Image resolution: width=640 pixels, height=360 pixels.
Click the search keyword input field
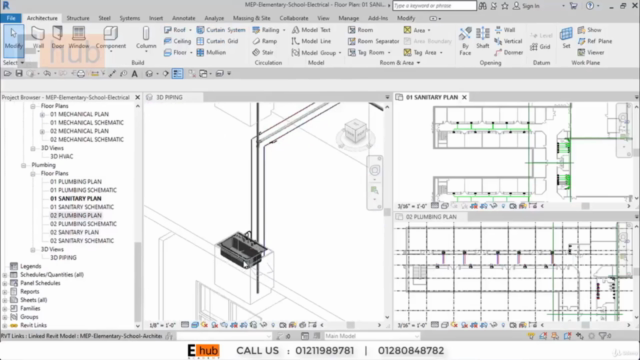[x=434, y=6]
